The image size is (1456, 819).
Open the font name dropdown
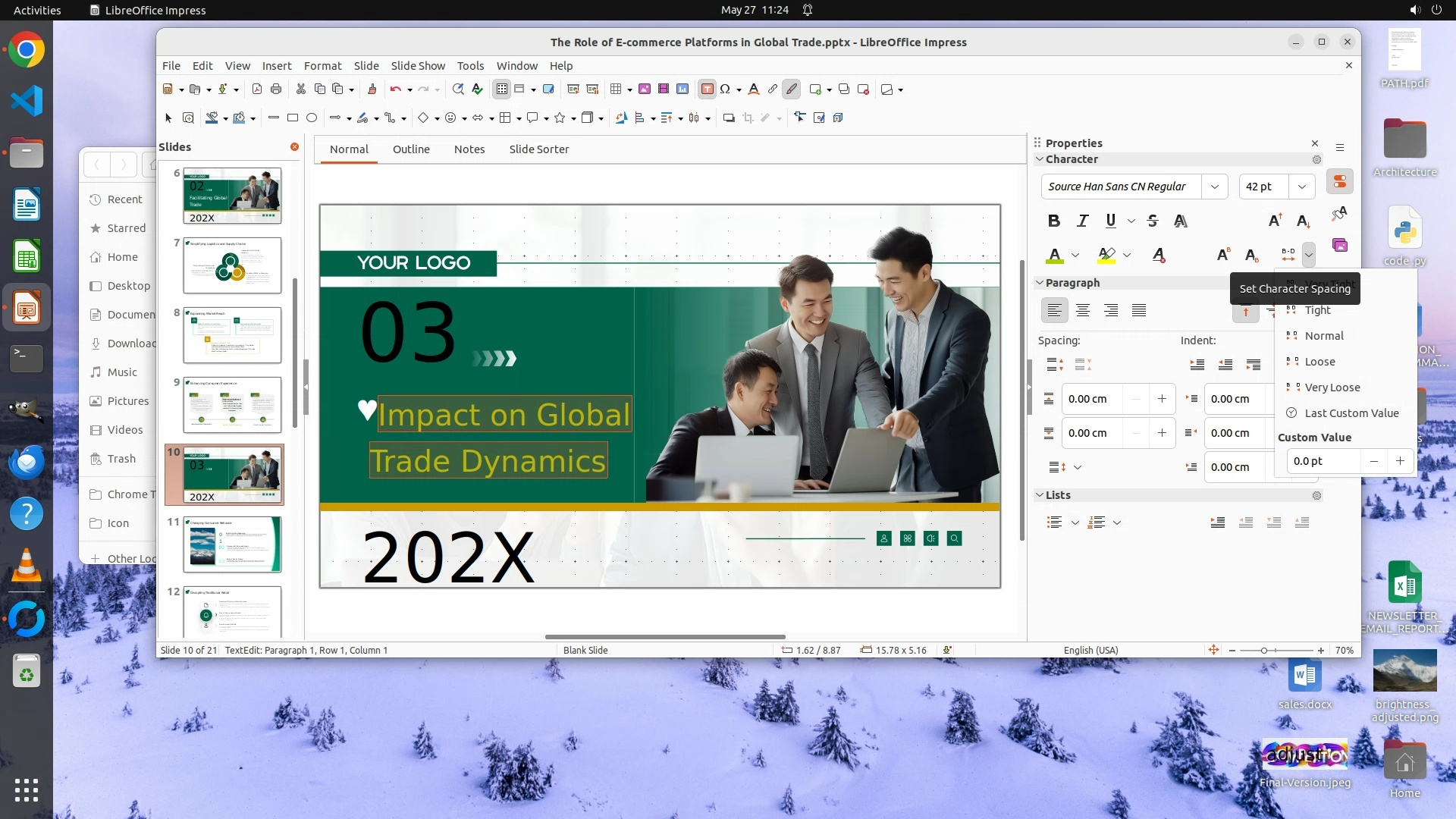[1214, 187]
